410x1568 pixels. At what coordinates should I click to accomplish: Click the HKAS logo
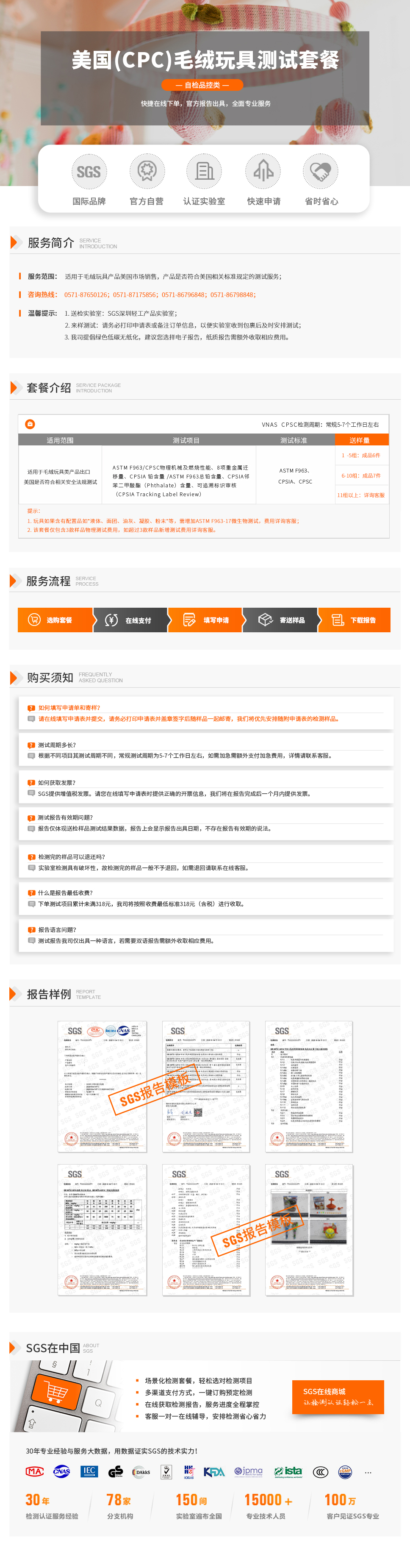(x=188, y=1471)
